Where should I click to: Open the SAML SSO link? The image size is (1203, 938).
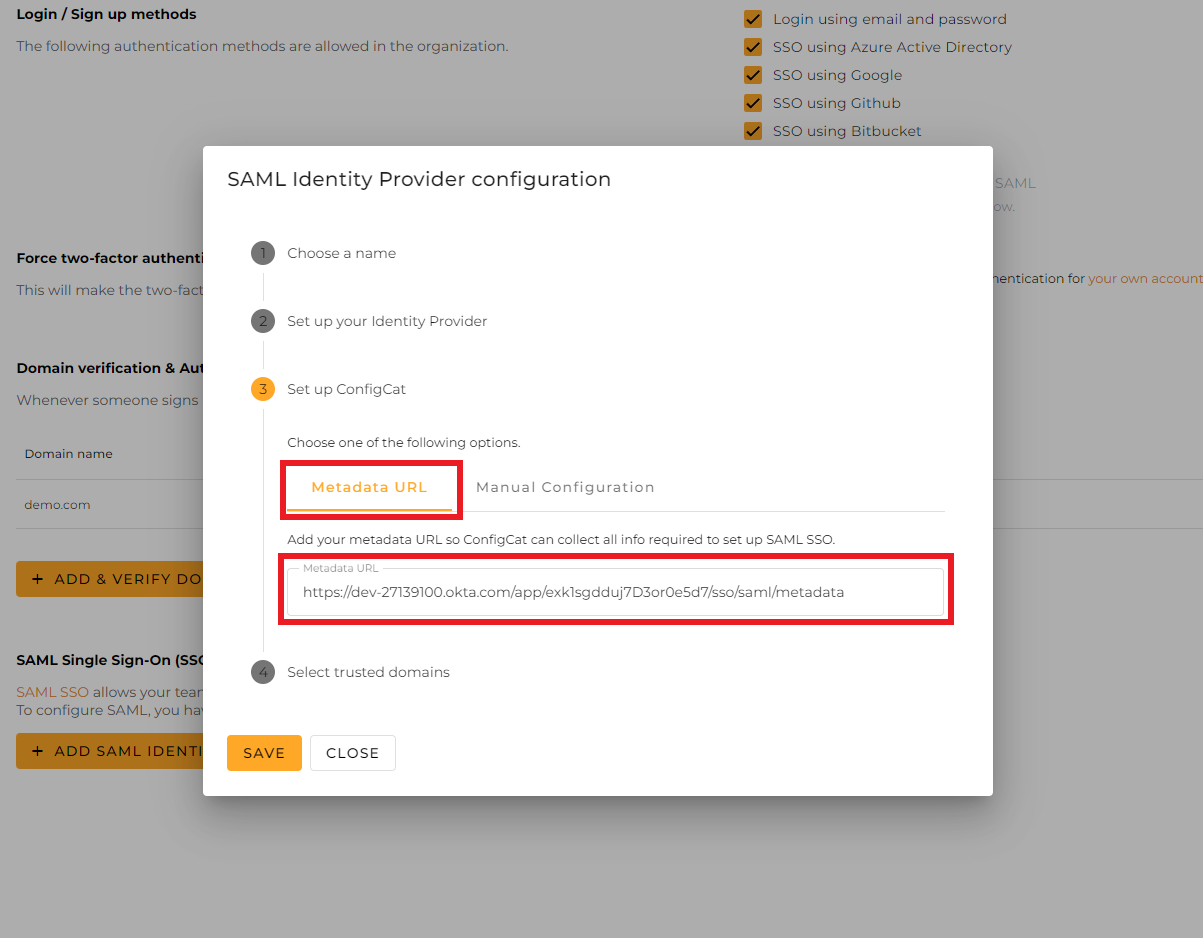click(52, 692)
